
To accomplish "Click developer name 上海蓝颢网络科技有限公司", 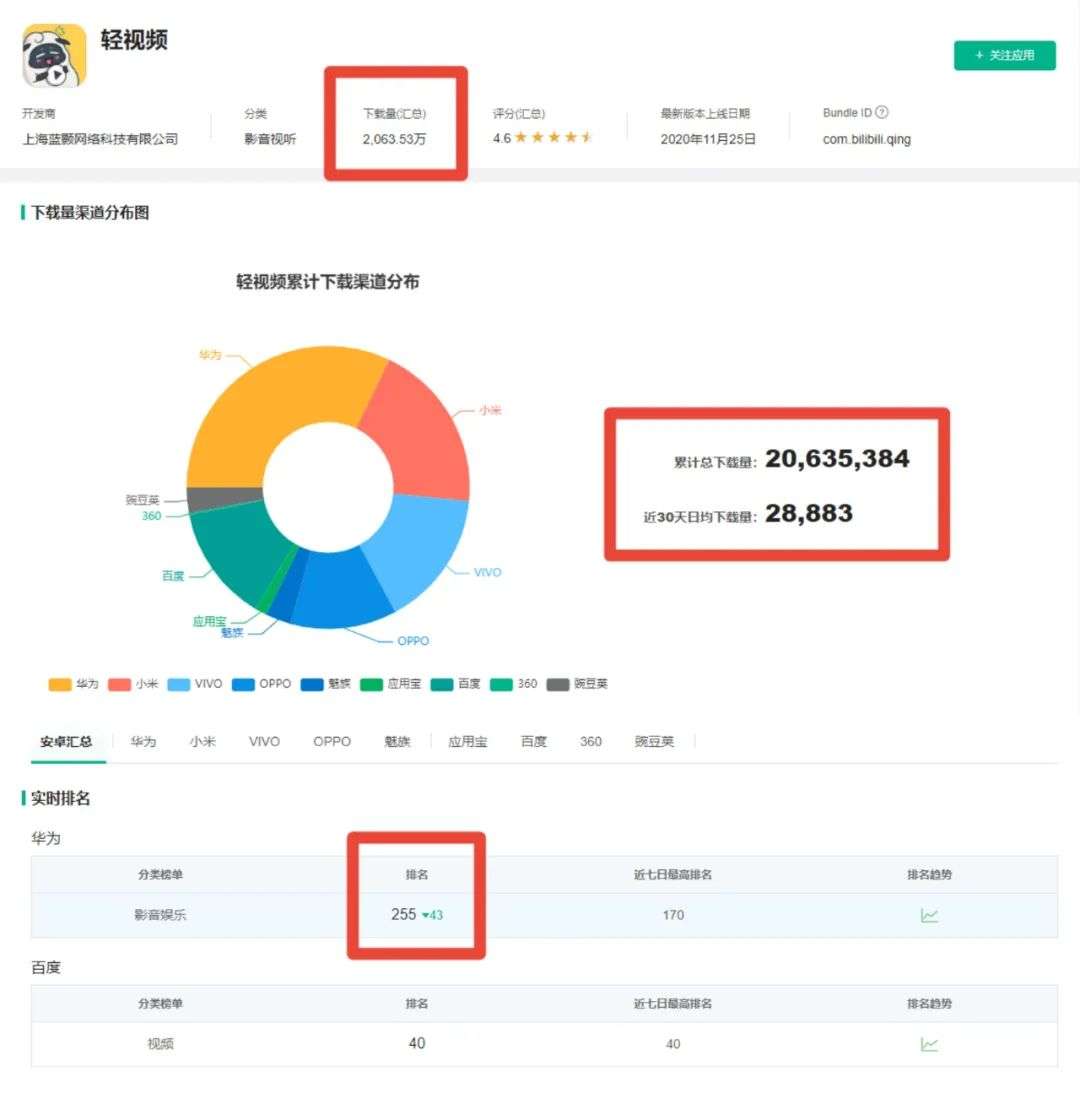I will [100, 139].
